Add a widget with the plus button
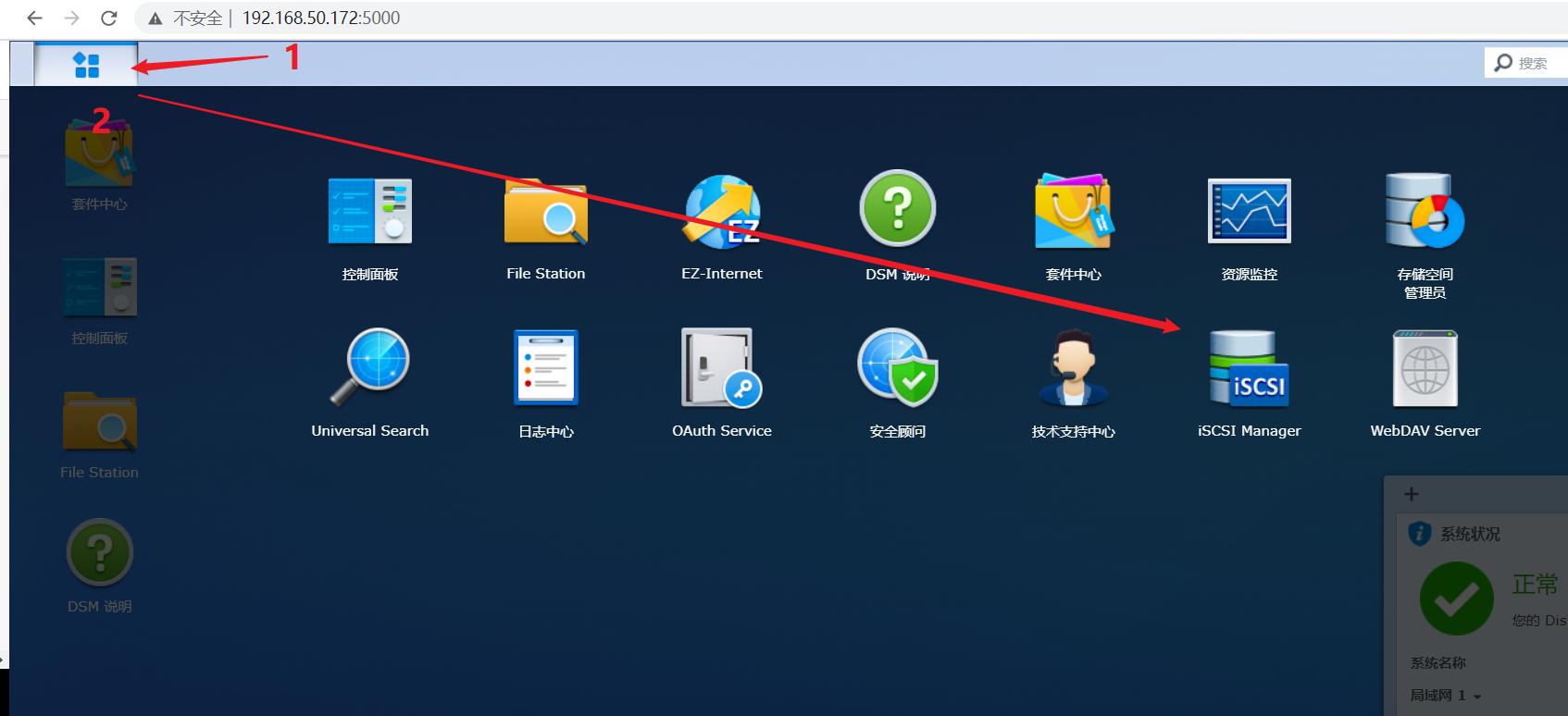The width and height of the screenshot is (1568, 716). (x=1412, y=494)
